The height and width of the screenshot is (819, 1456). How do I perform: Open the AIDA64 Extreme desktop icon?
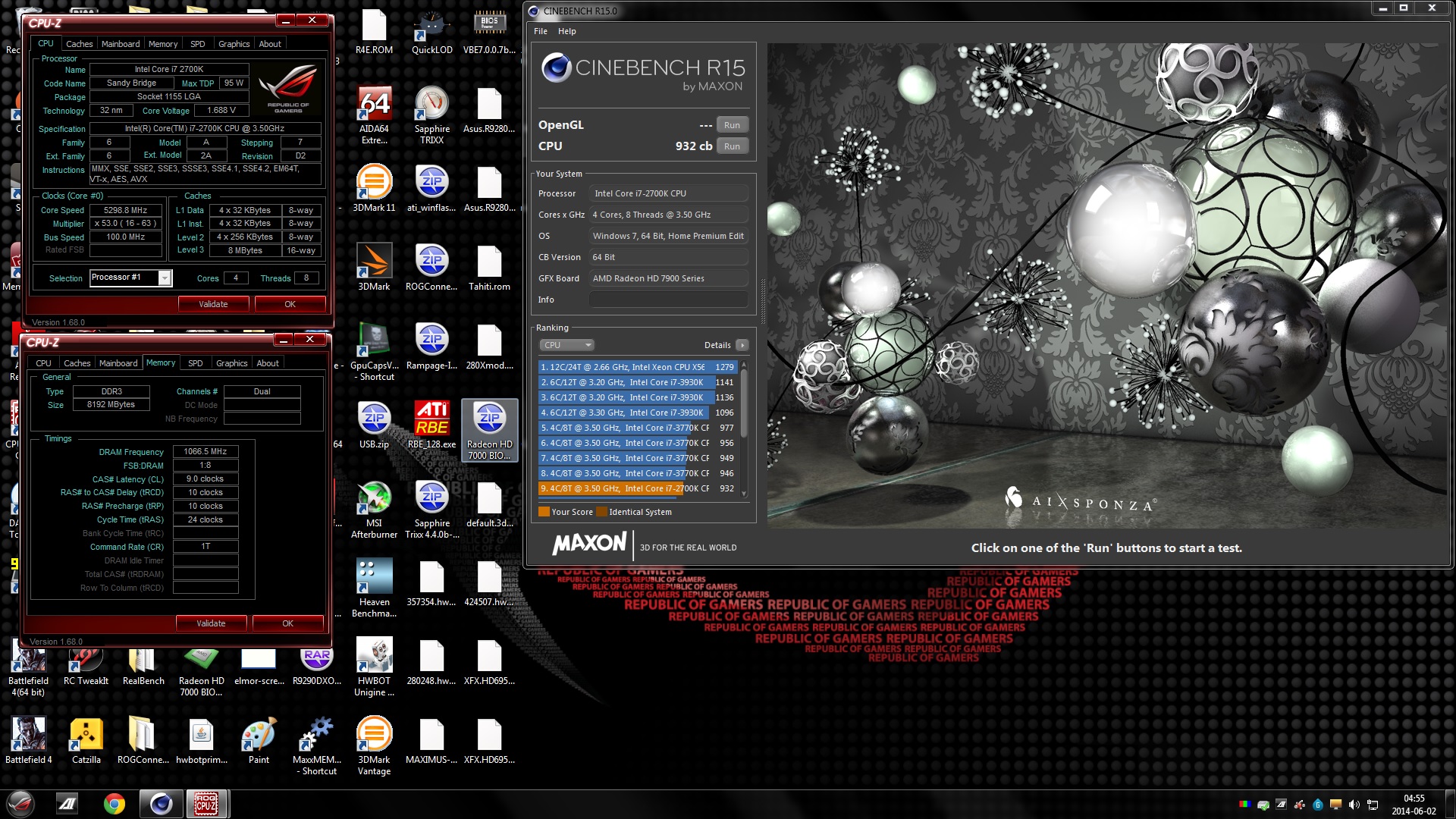tap(374, 115)
